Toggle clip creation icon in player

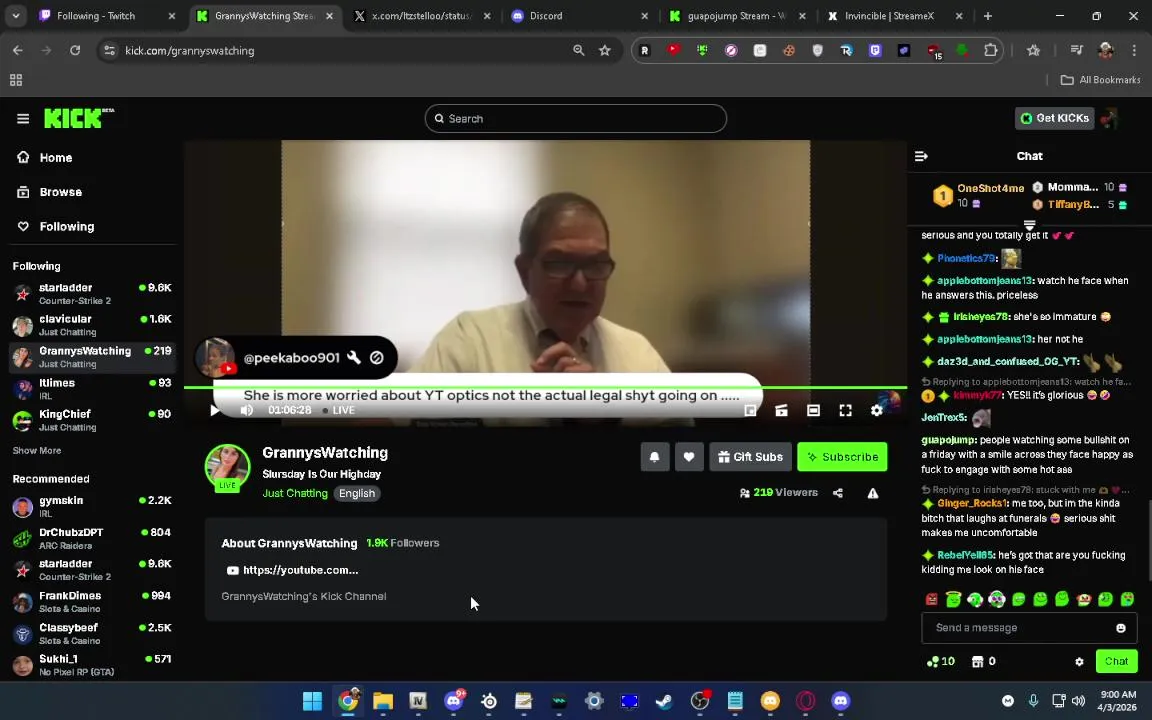[x=781, y=410]
